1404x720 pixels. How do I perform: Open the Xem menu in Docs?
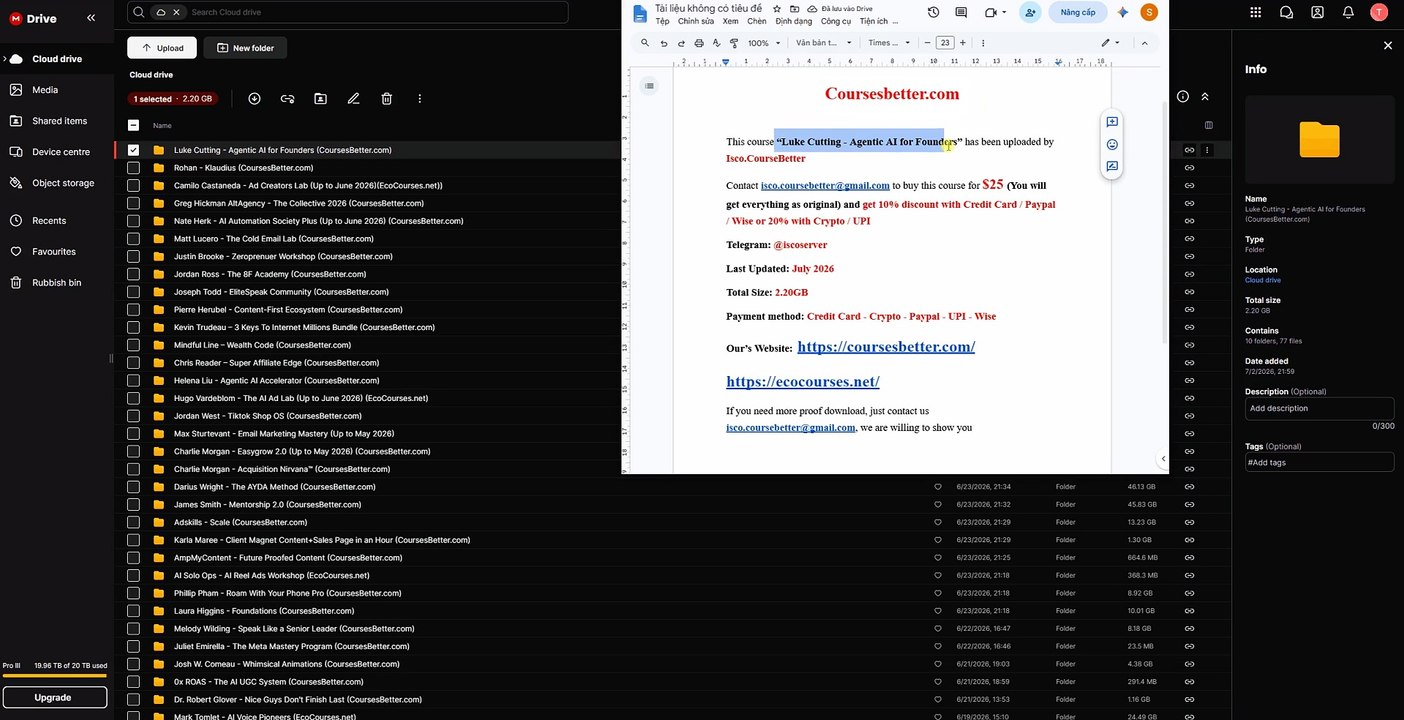[731, 21]
